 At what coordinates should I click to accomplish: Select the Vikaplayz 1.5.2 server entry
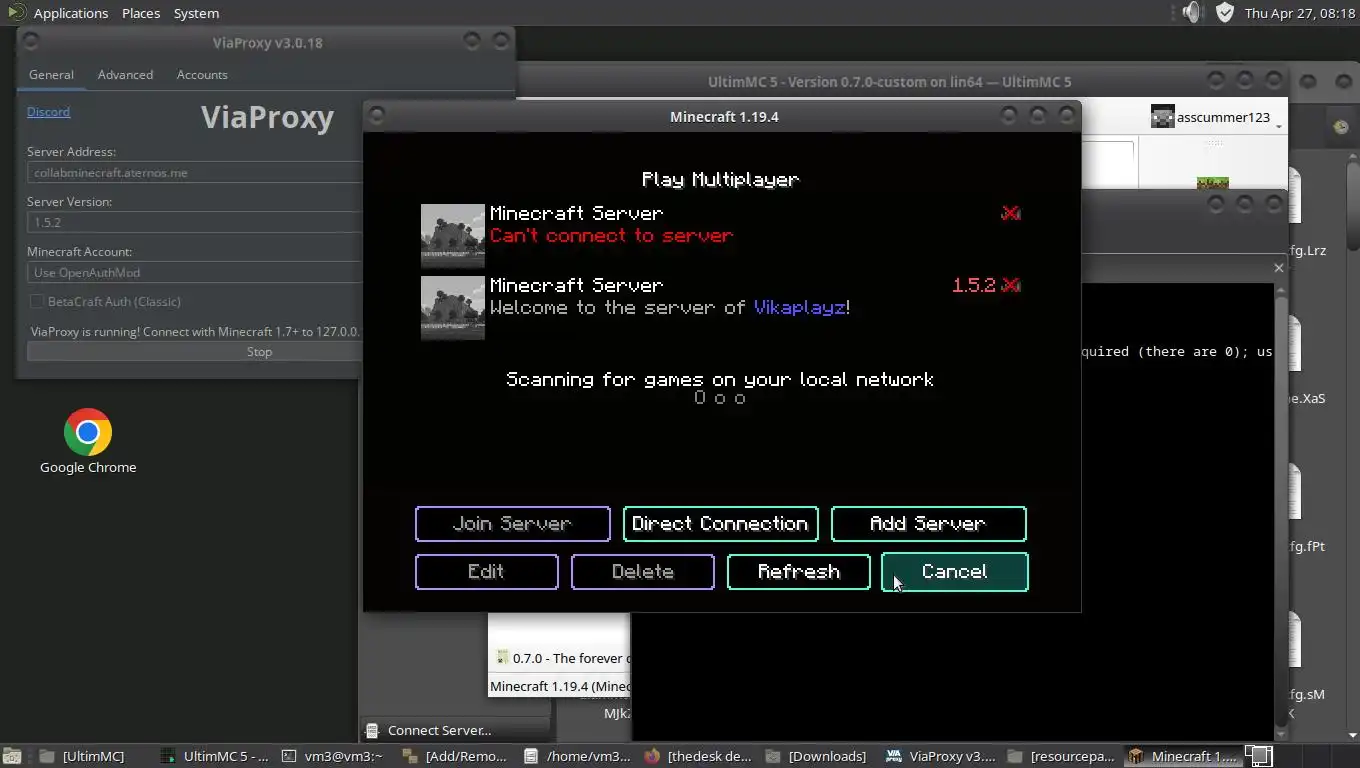(720, 308)
